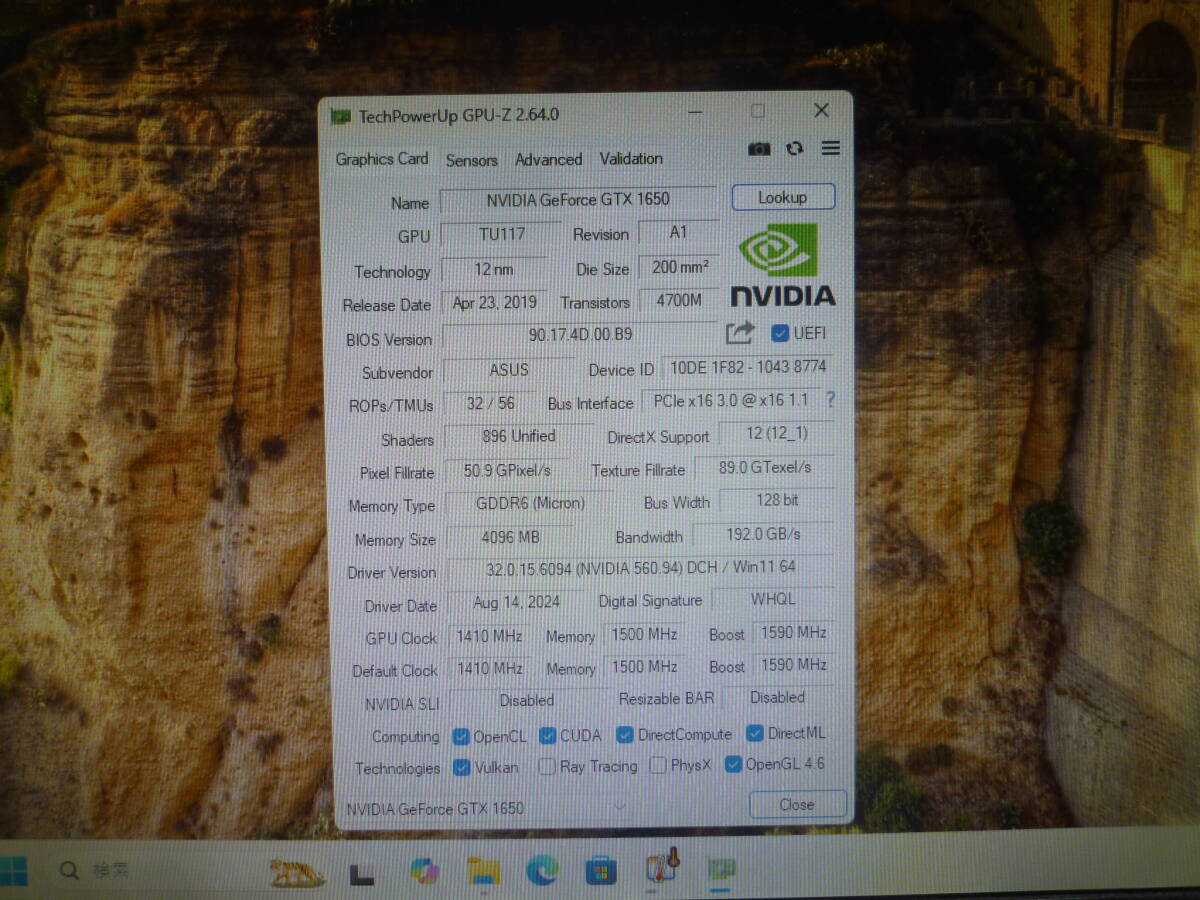The width and height of the screenshot is (1200, 900).
Task: Click the refresh icon in GPU-Z
Action: click(x=795, y=148)
